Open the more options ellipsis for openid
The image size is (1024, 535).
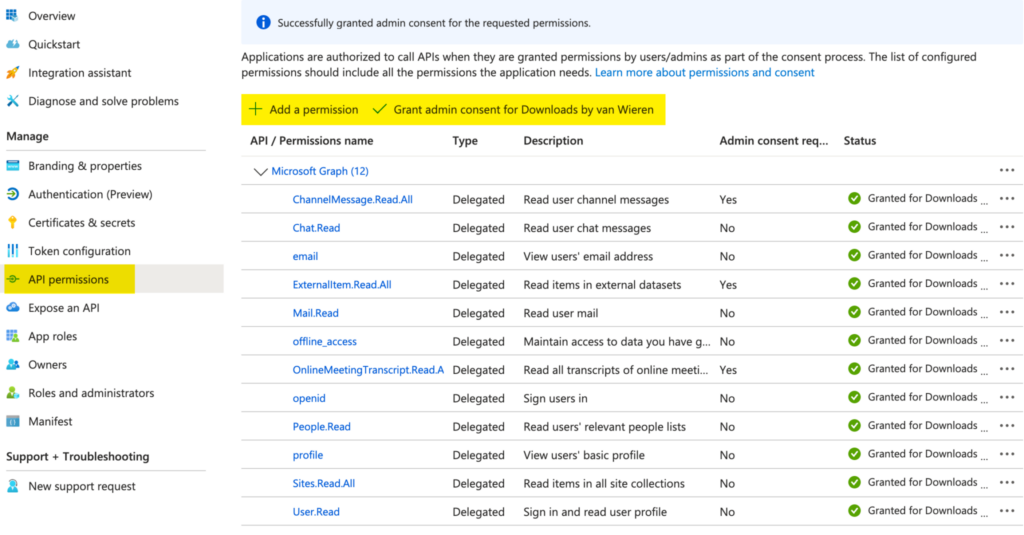coord(1007,398)
